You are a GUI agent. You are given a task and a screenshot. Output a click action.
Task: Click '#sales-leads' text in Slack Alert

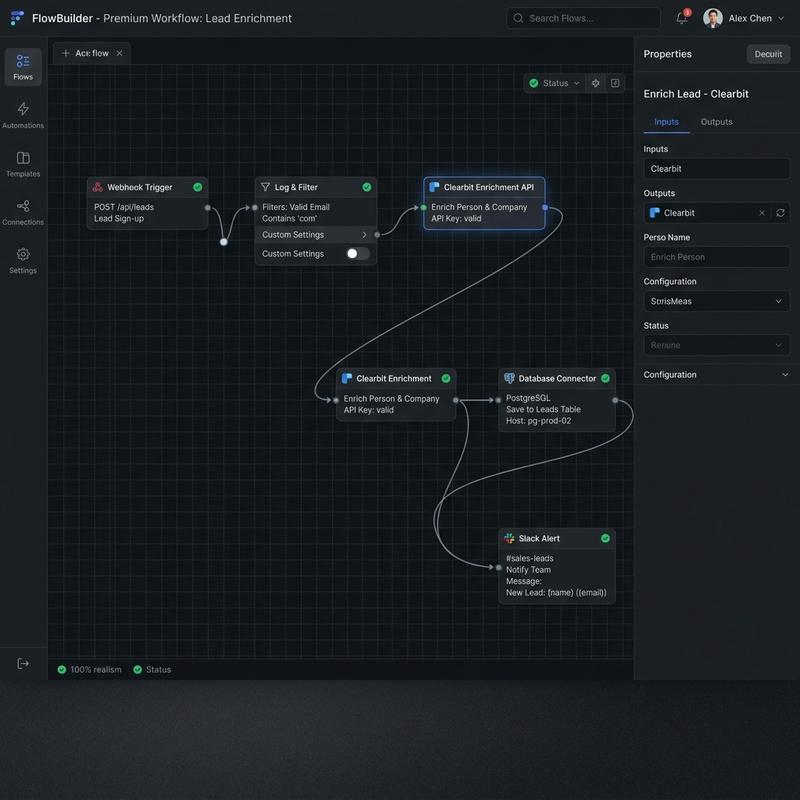[x=529, y=558]
